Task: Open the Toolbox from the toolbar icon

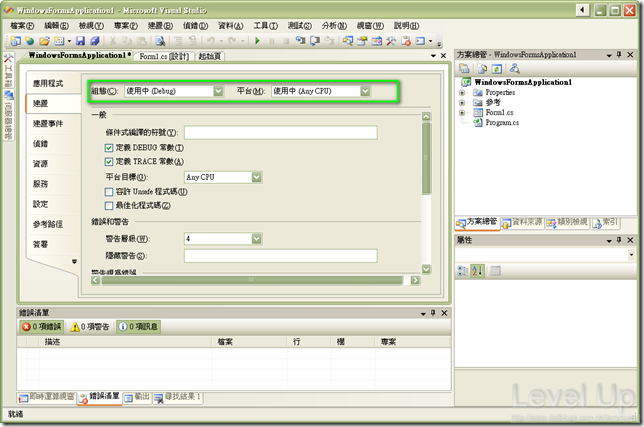Action: (391, 41)
